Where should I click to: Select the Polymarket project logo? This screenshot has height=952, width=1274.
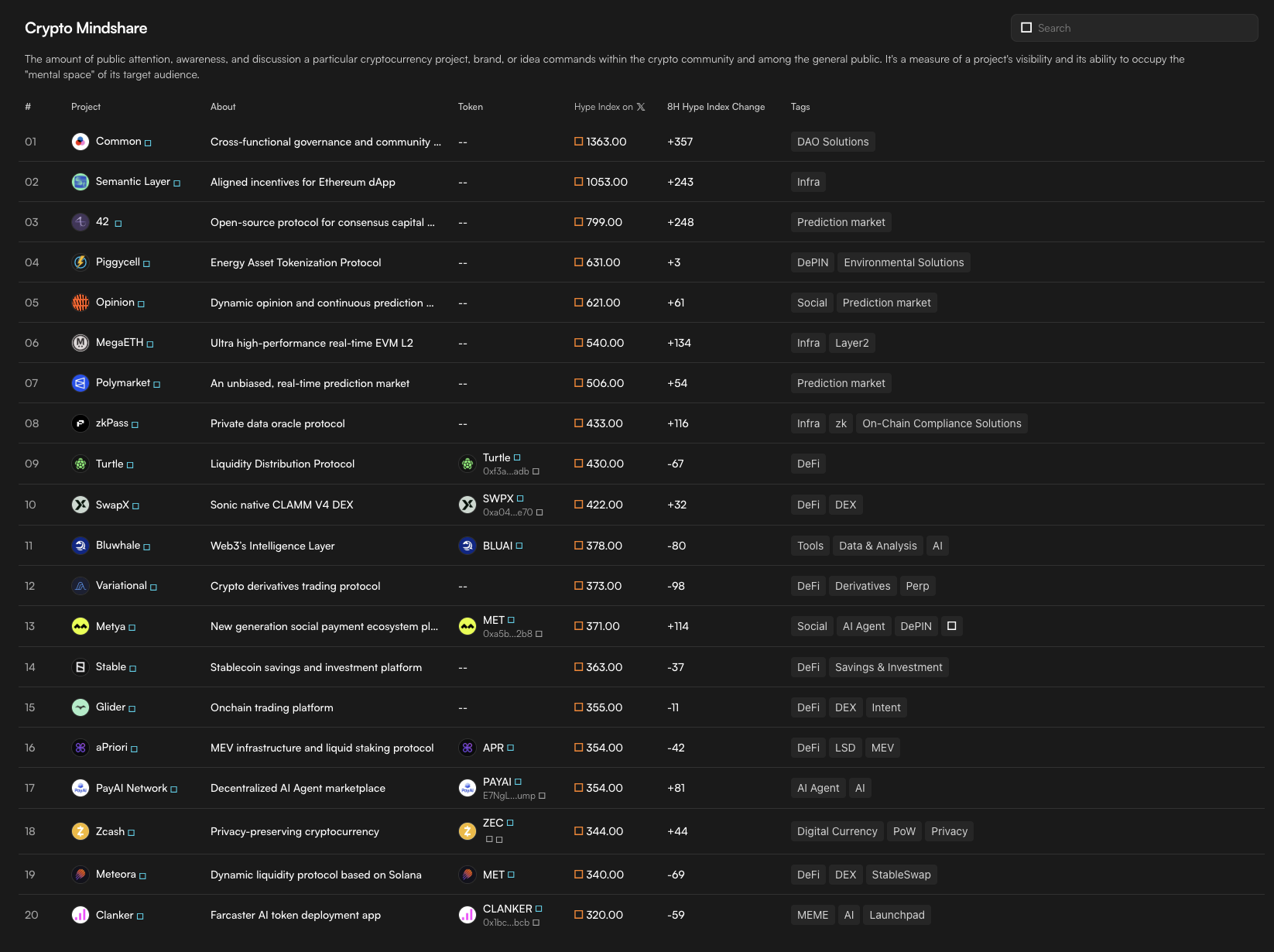click(x=80, y=383)
